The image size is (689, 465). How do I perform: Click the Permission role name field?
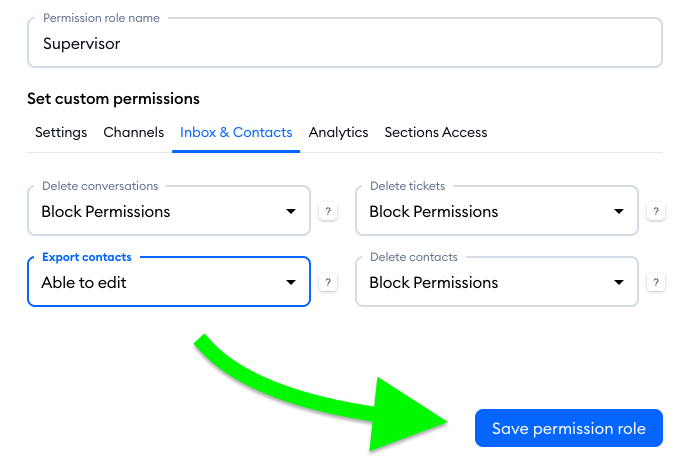pyautogui.click(x=345, y=43)
